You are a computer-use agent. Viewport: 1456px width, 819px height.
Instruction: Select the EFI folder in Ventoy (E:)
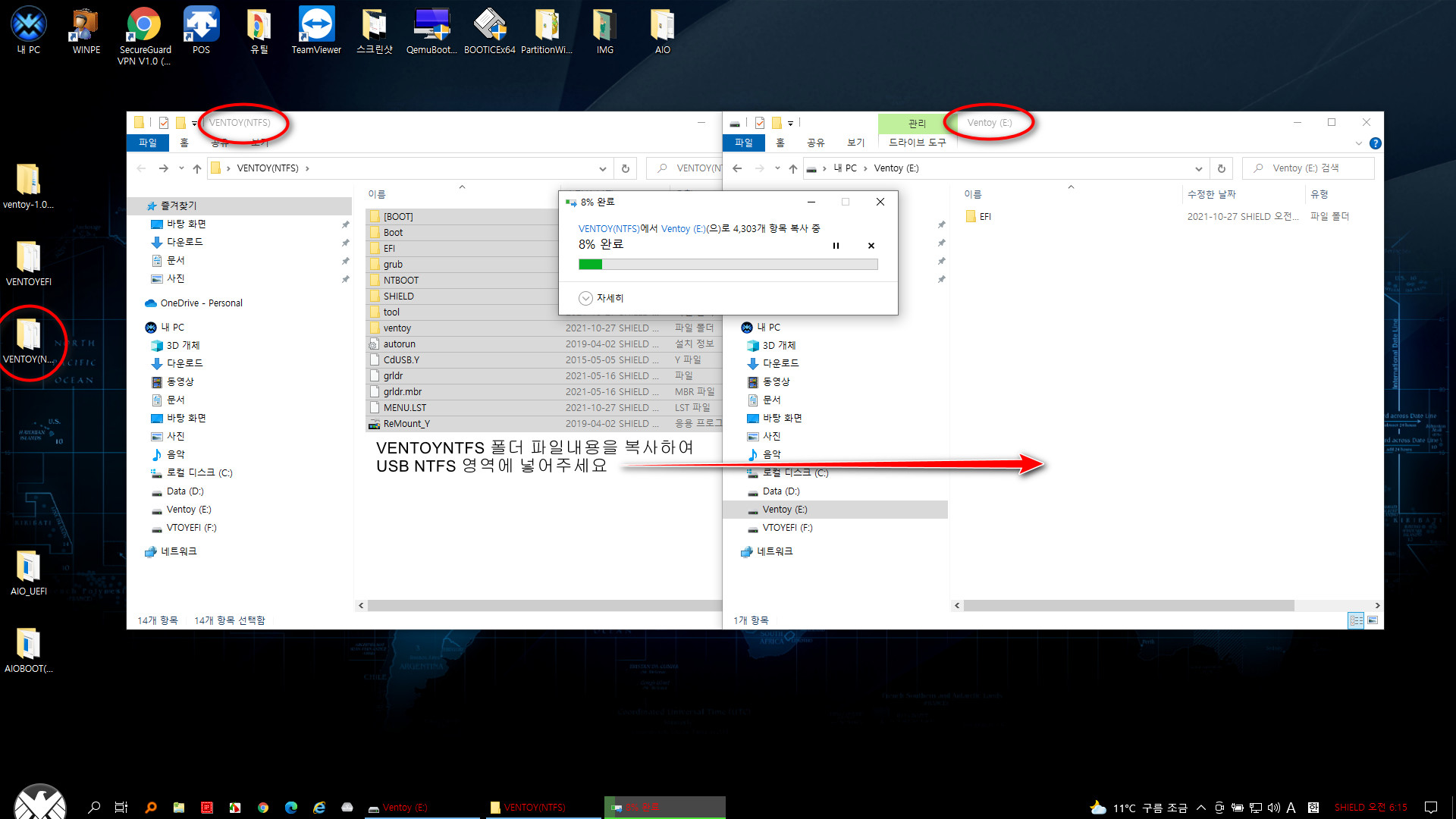tap(985, 217)
